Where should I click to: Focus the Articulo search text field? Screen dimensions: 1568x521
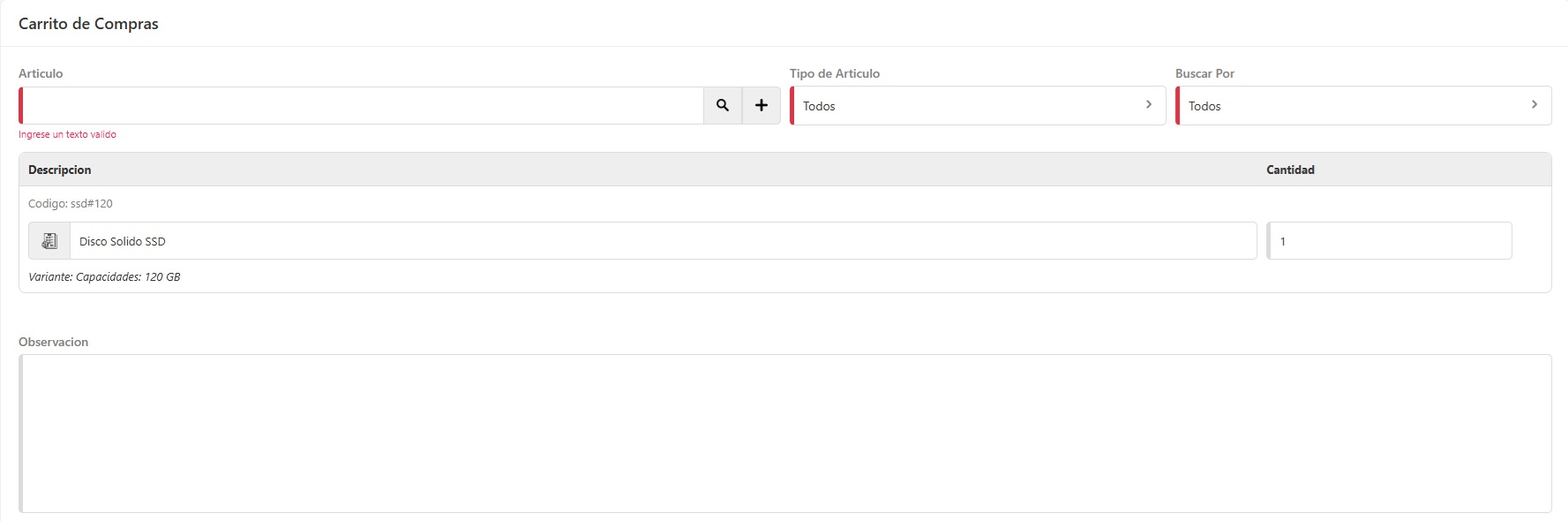click(x=362, y=105)
